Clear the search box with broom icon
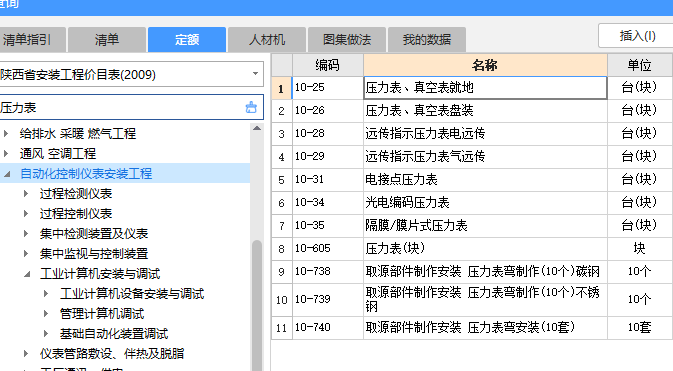 click(x=251, y=107)
